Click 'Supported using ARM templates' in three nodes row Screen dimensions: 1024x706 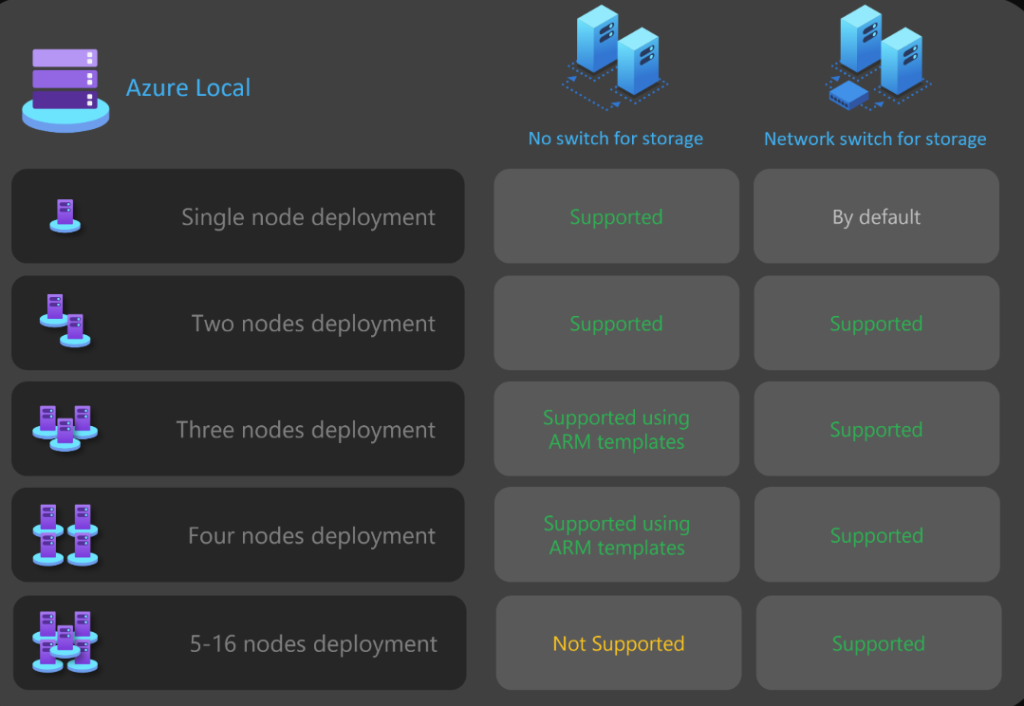(616, 430)
